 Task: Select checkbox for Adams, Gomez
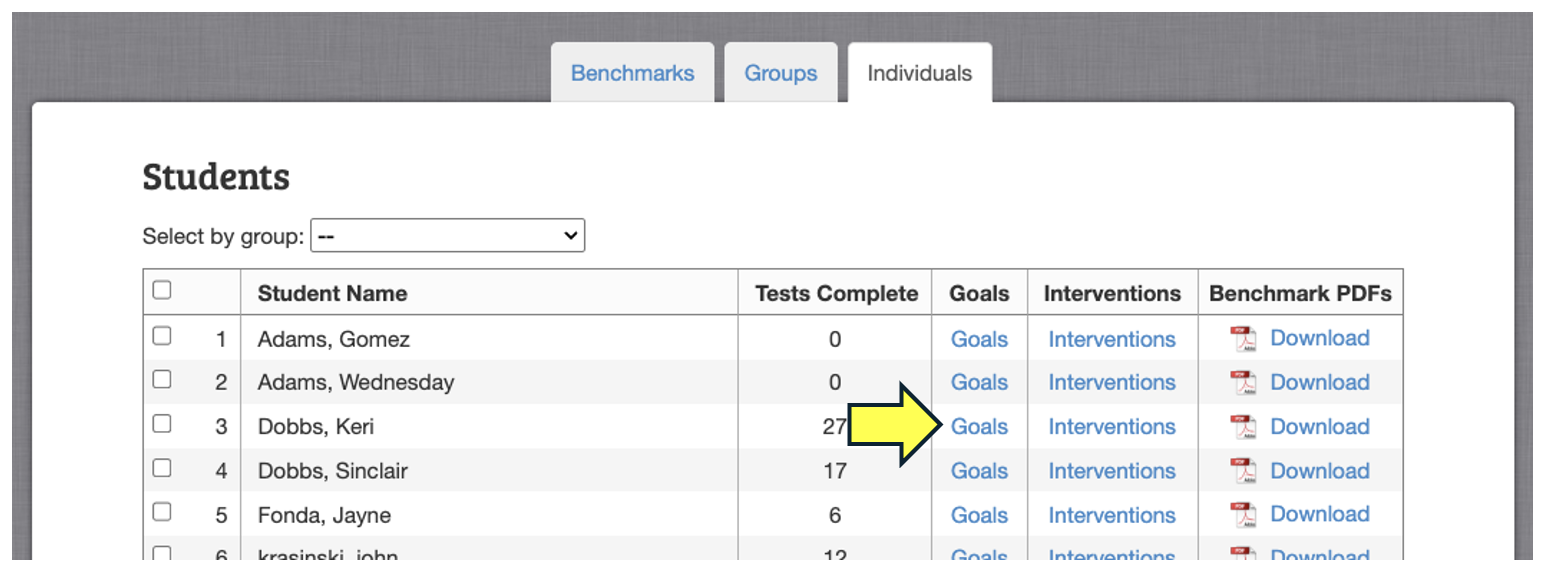tap(162, 336)
